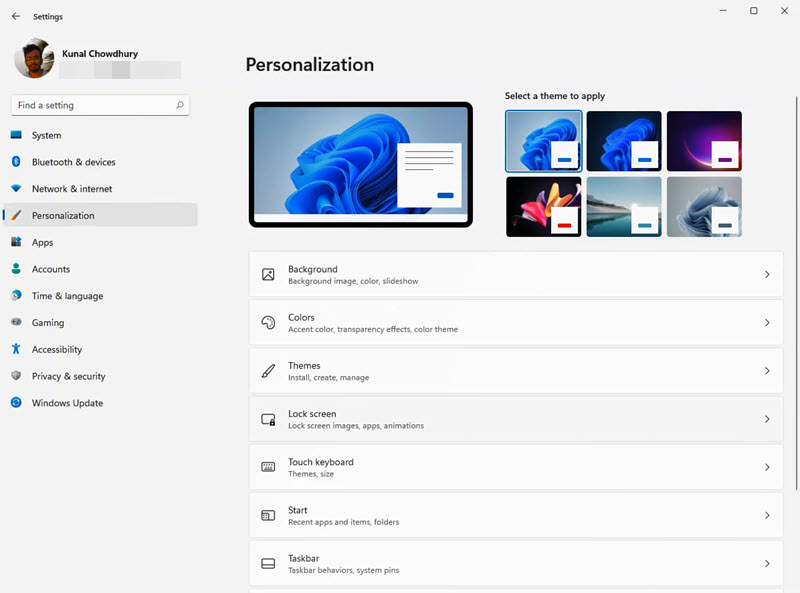
Task: Click the Taskbar icon
Action: pos(268,563)
